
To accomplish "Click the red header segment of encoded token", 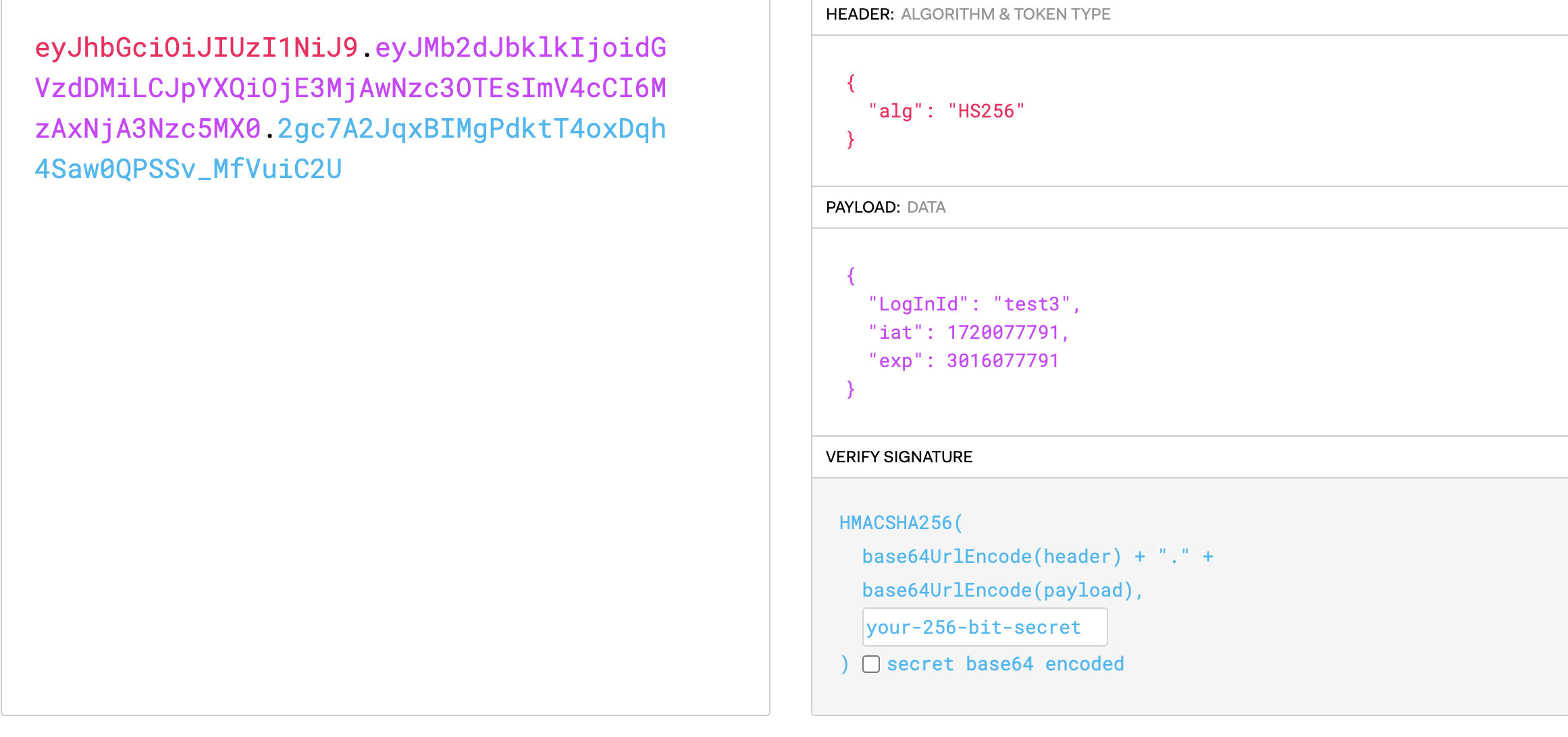I will point(196,48).
